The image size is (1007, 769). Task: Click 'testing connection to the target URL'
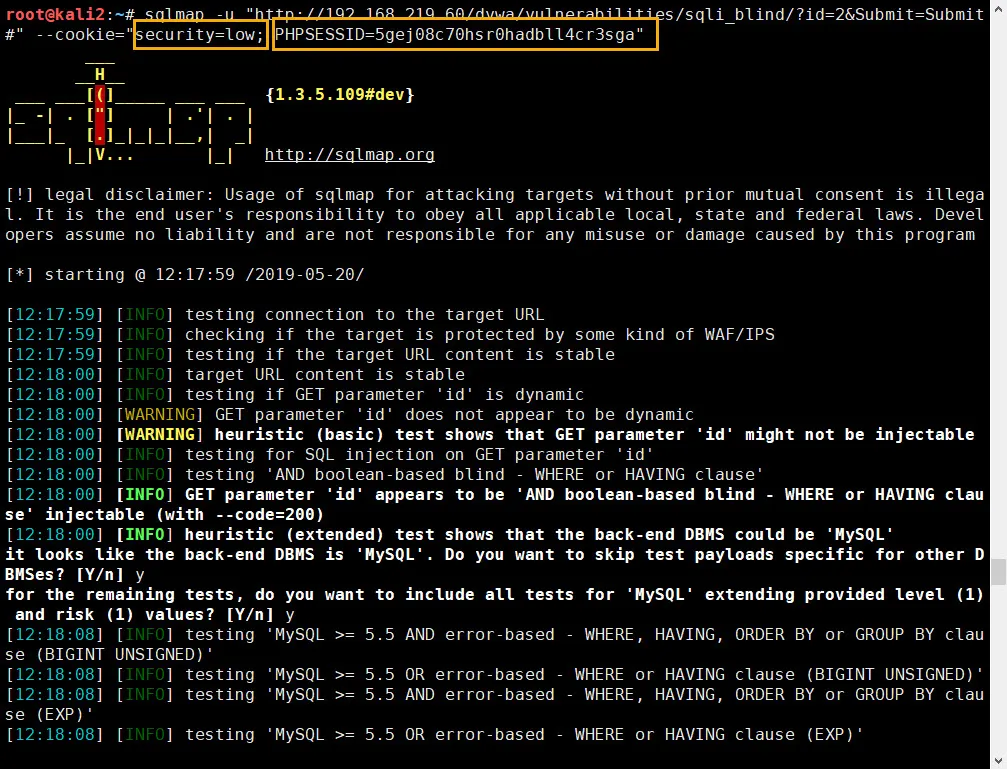coord(364,315)
